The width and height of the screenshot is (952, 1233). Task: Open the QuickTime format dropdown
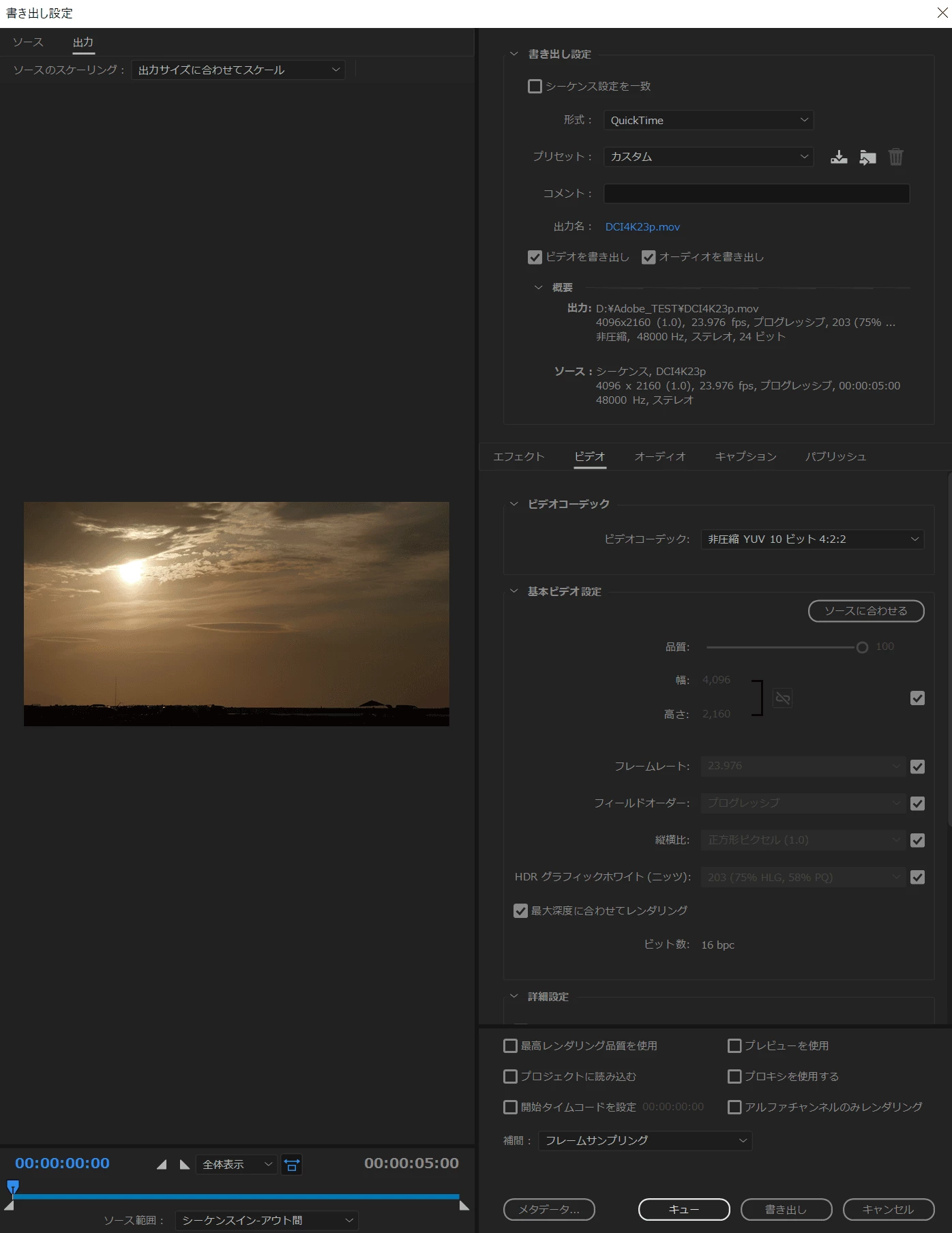pyautogui.click(x=709, y=121)
